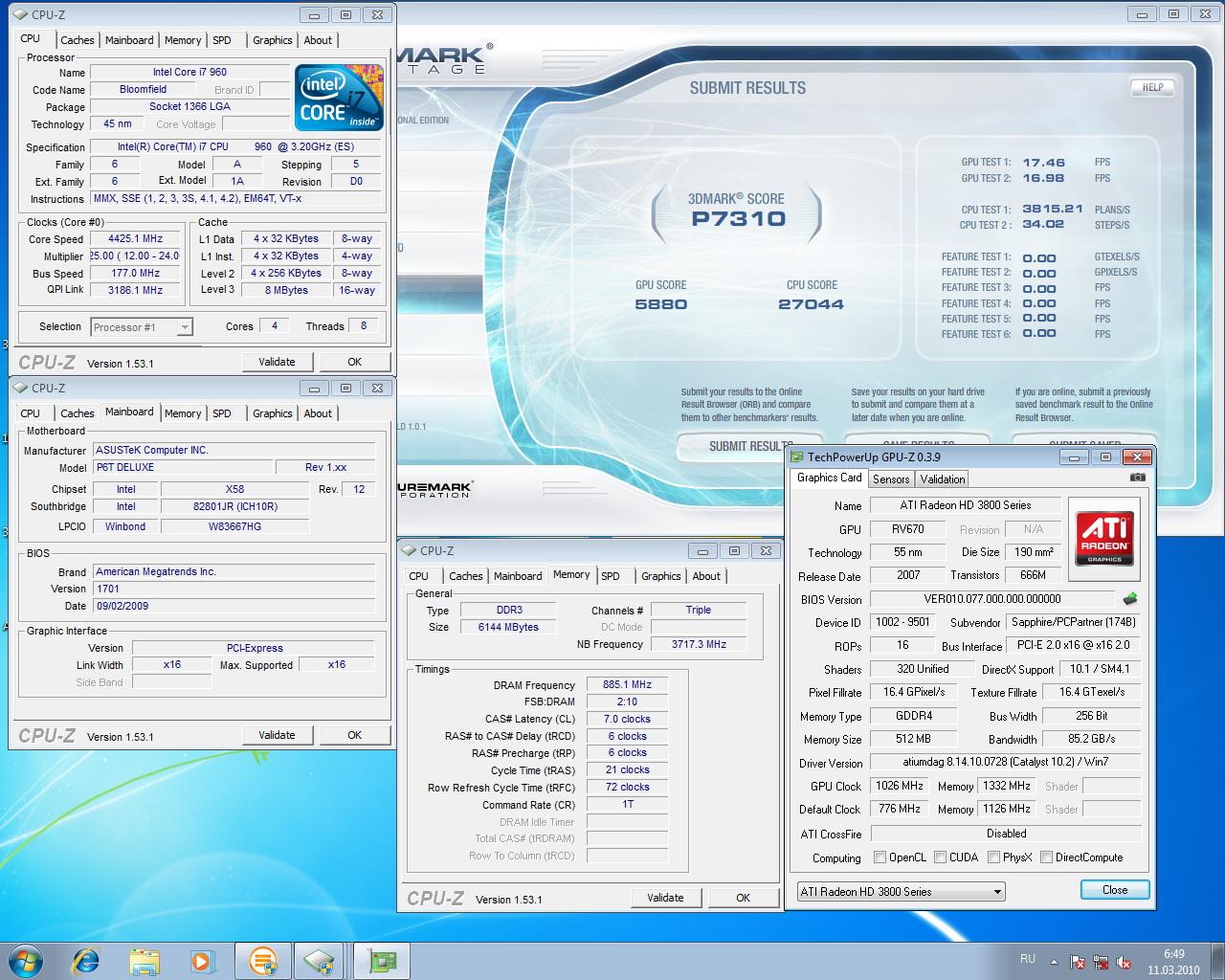The image size is (1225, 980).
Task: Open Graphics tab in Mainboard CPU-Z window
Action: [273, 413]
